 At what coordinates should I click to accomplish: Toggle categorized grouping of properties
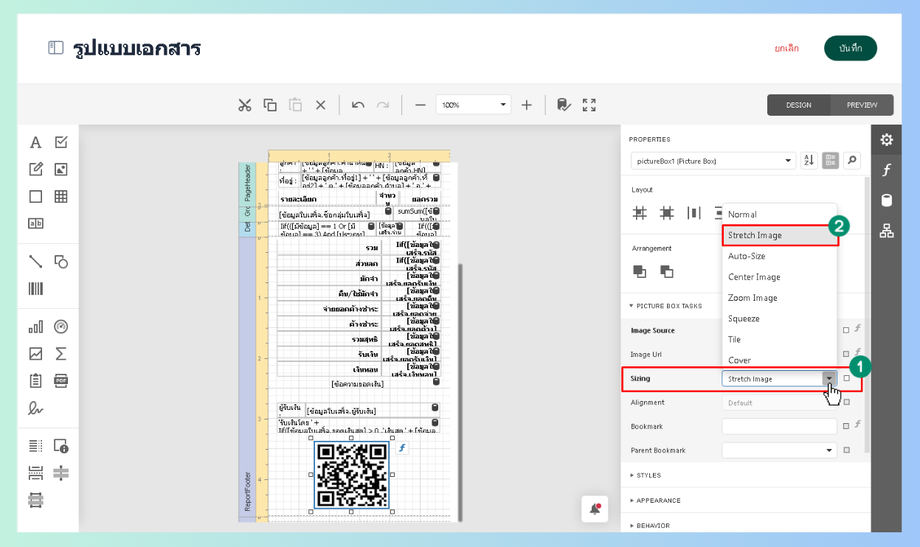point(830,161)
